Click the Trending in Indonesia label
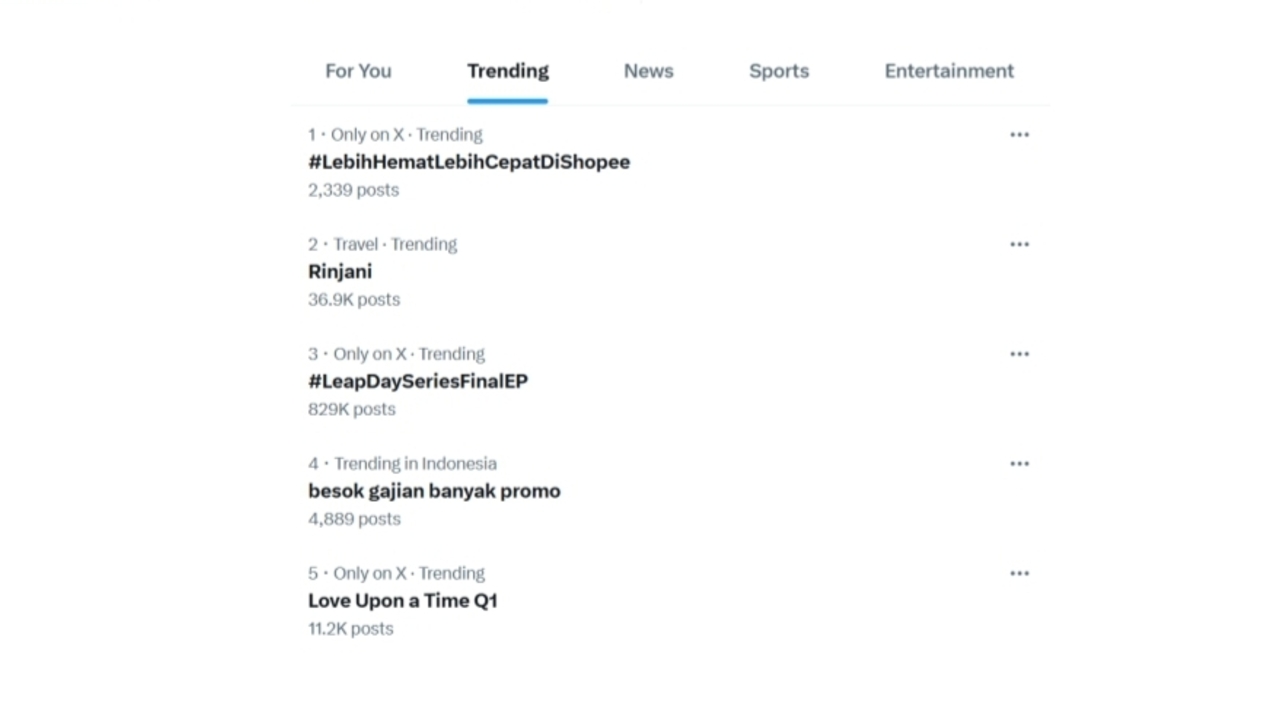Image resolution: width=1280 pixels, height=720 pixels. [x=415, y=464]
